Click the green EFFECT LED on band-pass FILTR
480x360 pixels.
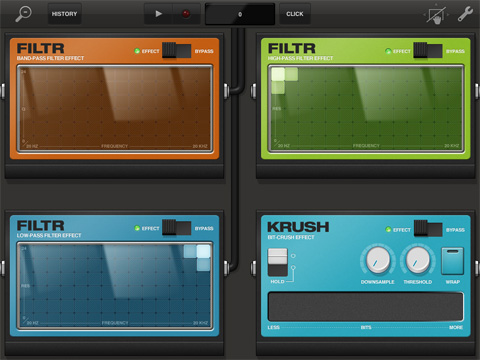137,51
